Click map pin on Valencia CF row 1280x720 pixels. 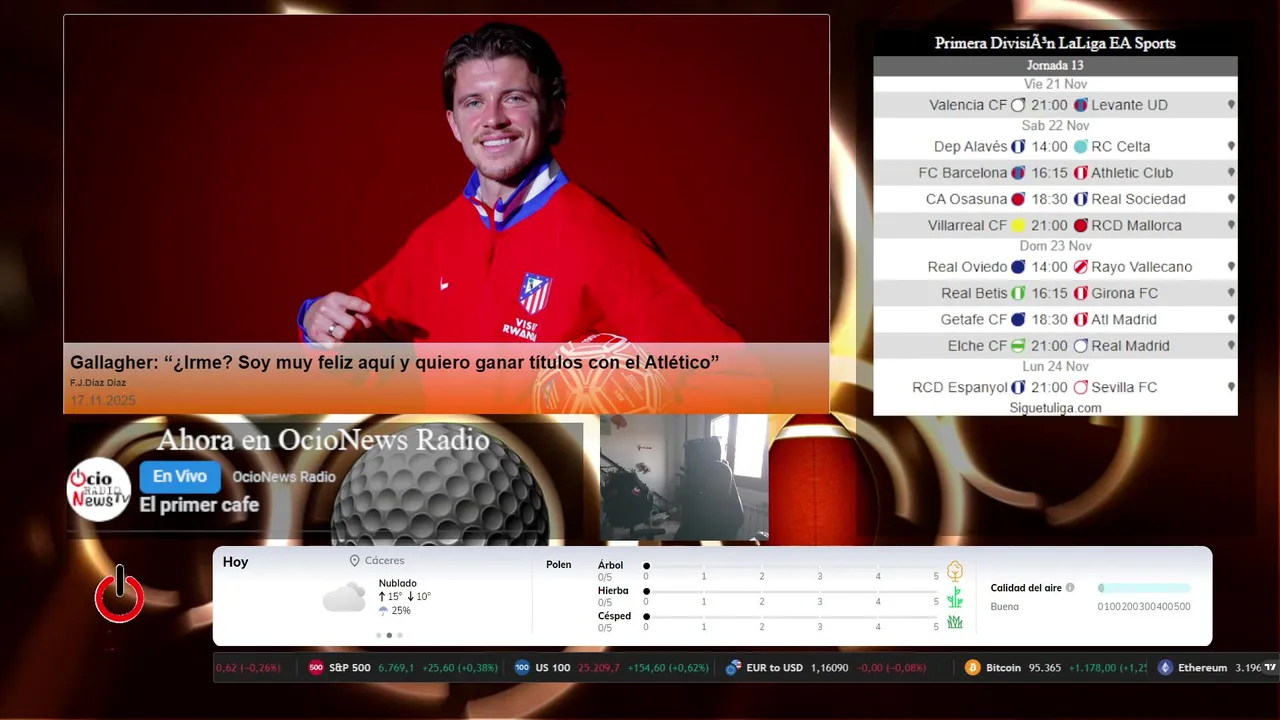(x=1231, y=105)
